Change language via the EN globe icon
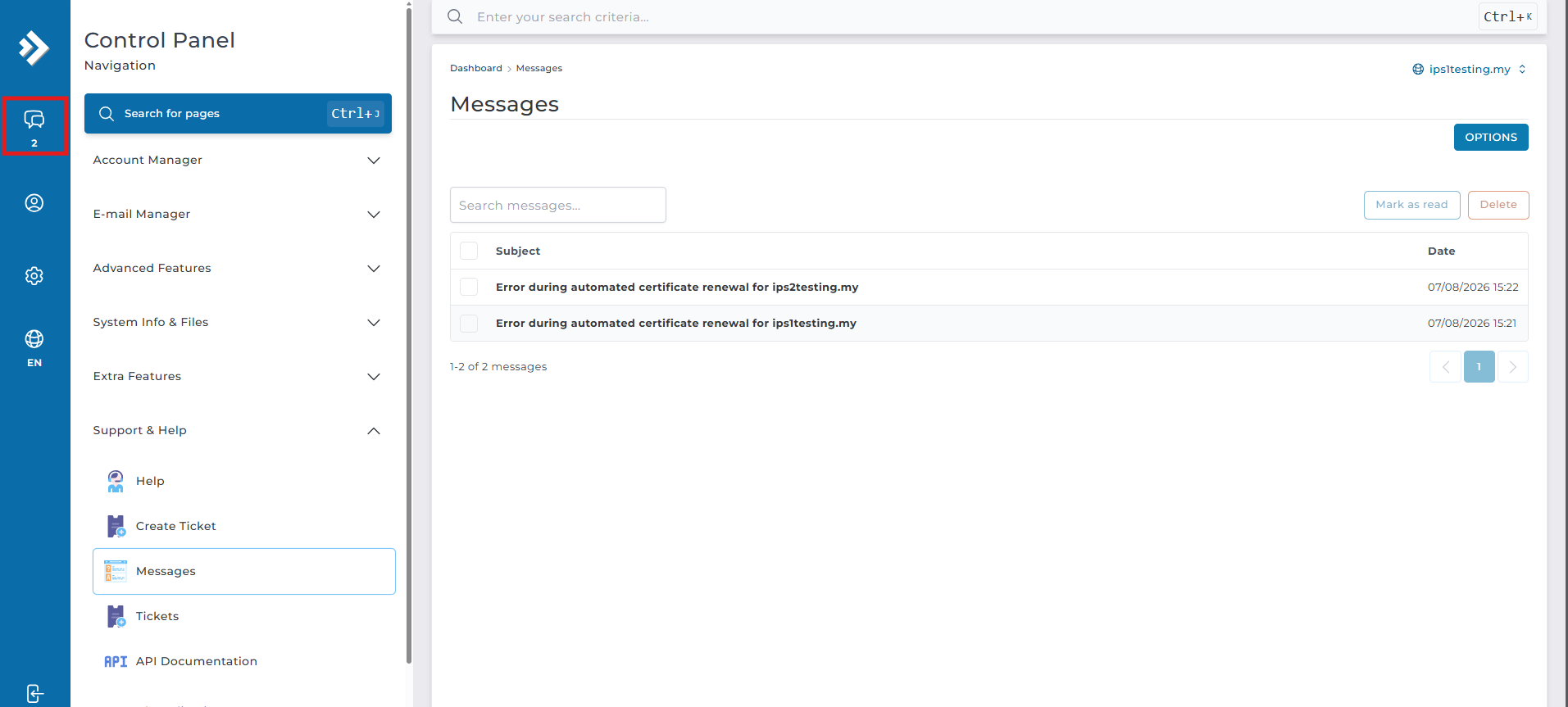The width and height of the screenshot is (1568, 707). 34,348
